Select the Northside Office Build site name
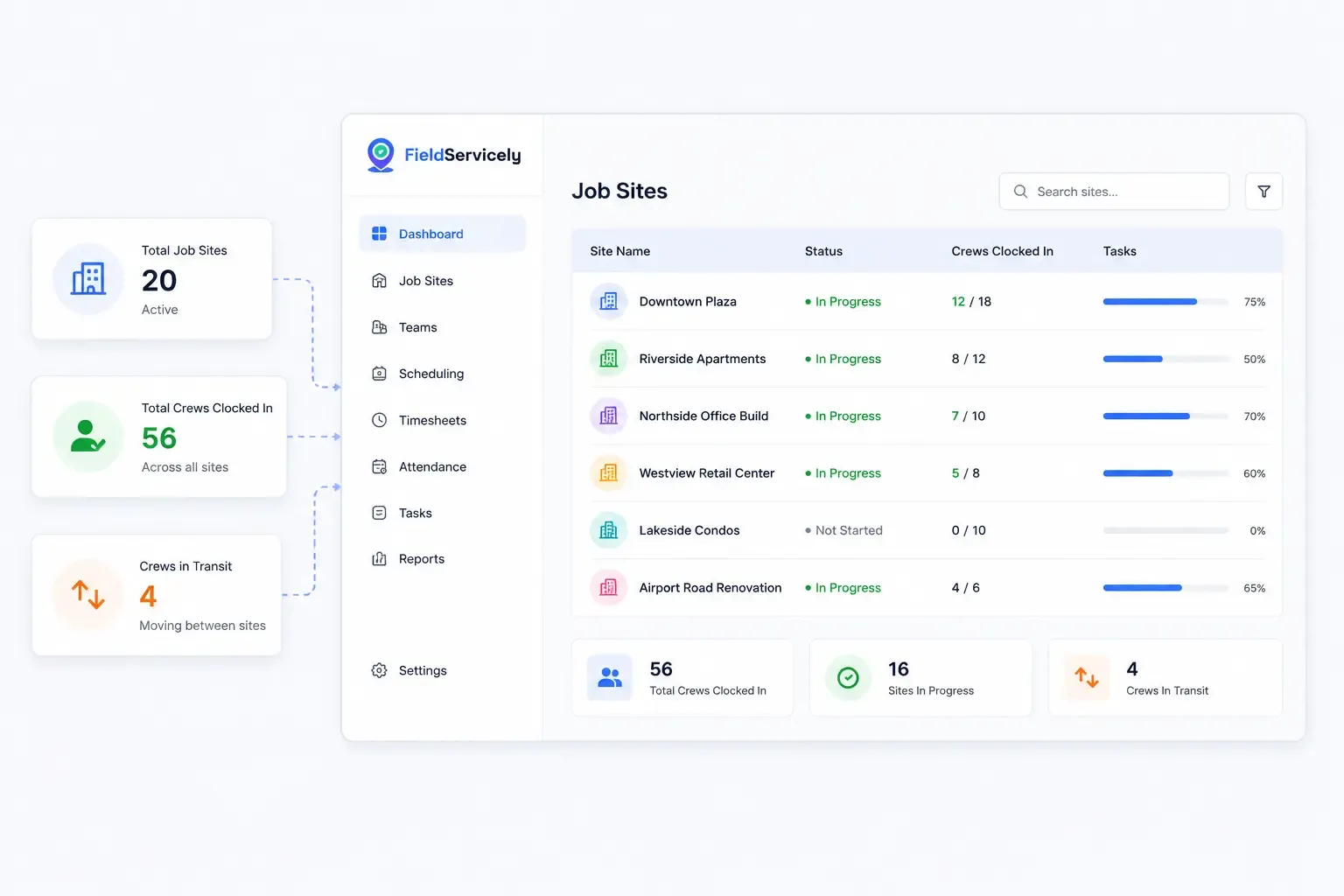 703,416
